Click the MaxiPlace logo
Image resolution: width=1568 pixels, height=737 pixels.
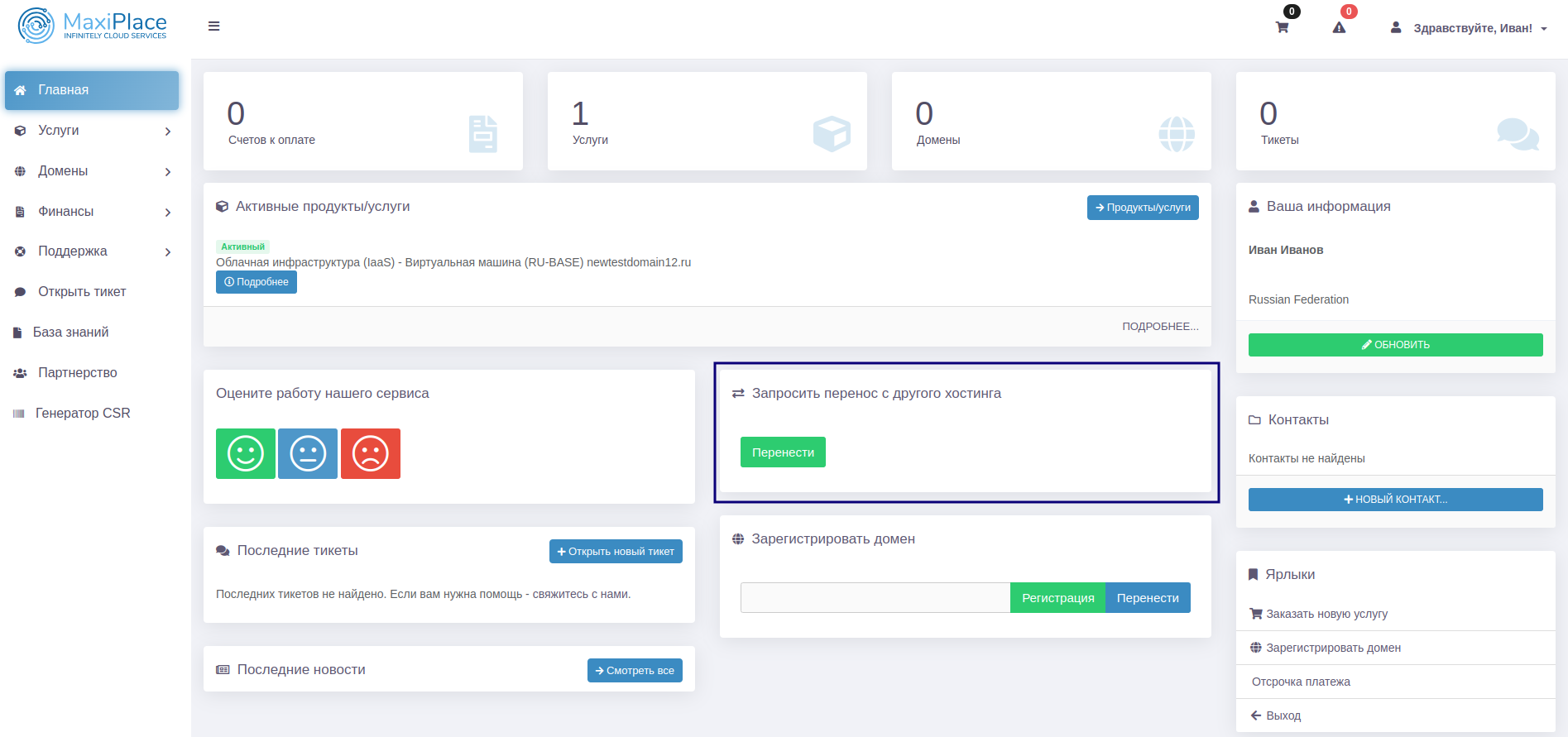[x=93, y=26]
